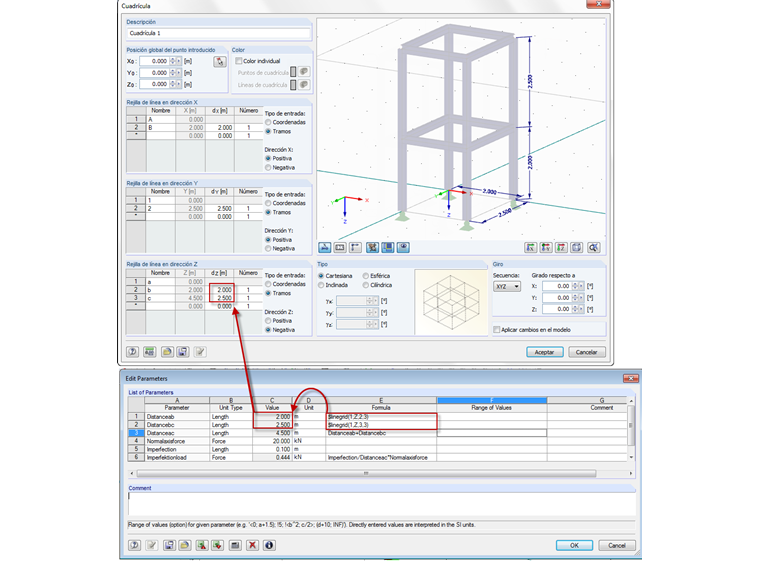
Task: Open help in the Cuadrícula dialog
Action: pos(133,352)
